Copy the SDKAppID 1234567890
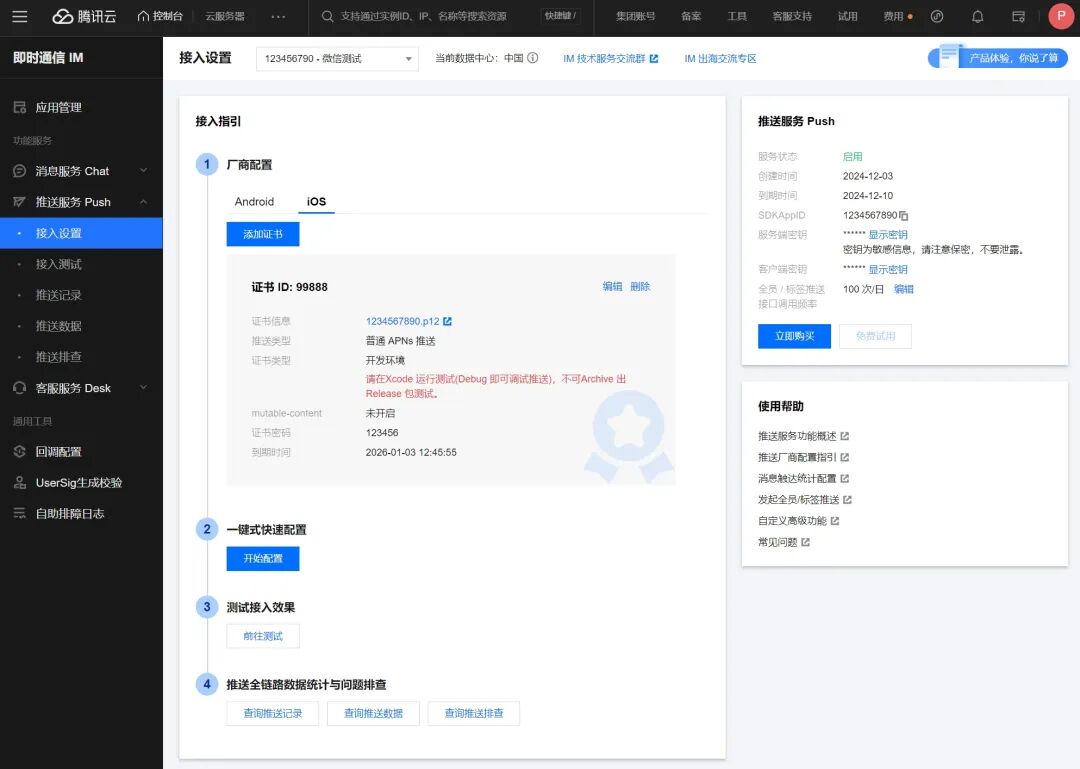Viewport: 1080px width, 769px height. coord(904,216)
